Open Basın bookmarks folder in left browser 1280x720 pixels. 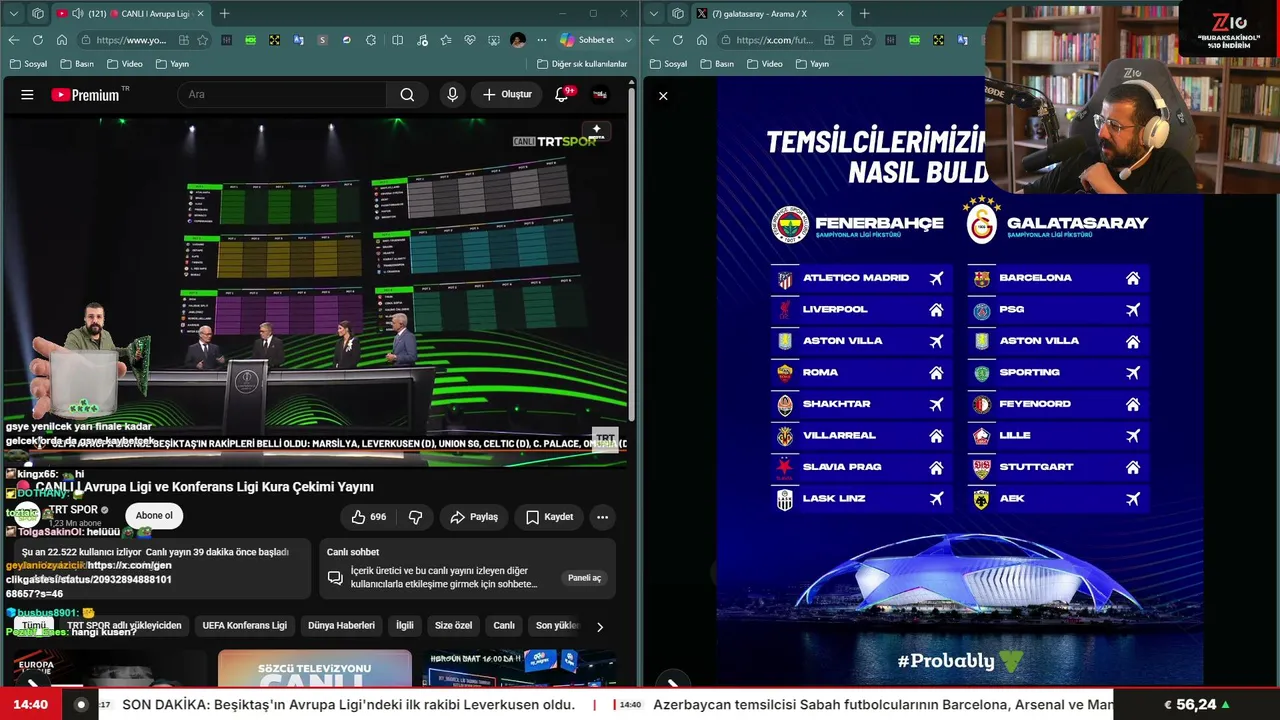click(77, 64)
